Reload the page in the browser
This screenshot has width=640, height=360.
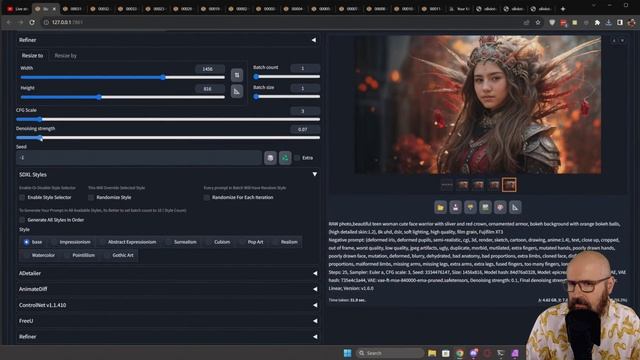point(32,22)
